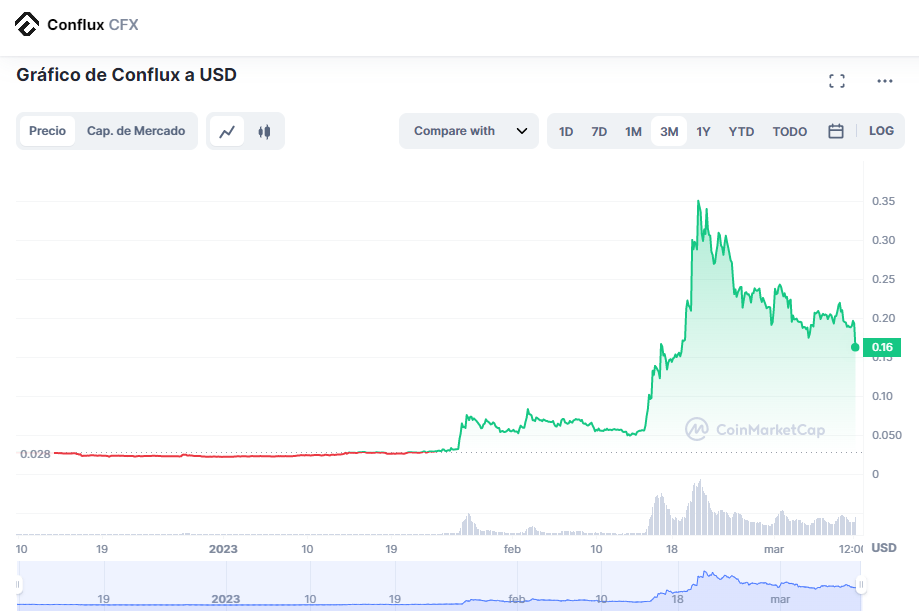
Task: Click the left range slider handle
Action: tap(18, 584)
